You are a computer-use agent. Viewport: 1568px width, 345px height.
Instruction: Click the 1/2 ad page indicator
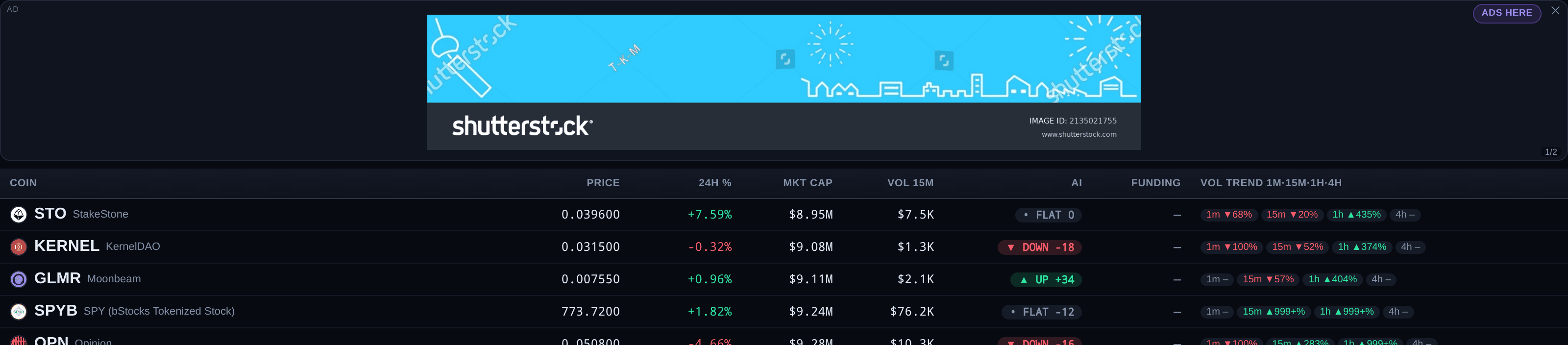(x=1551, y=151)
